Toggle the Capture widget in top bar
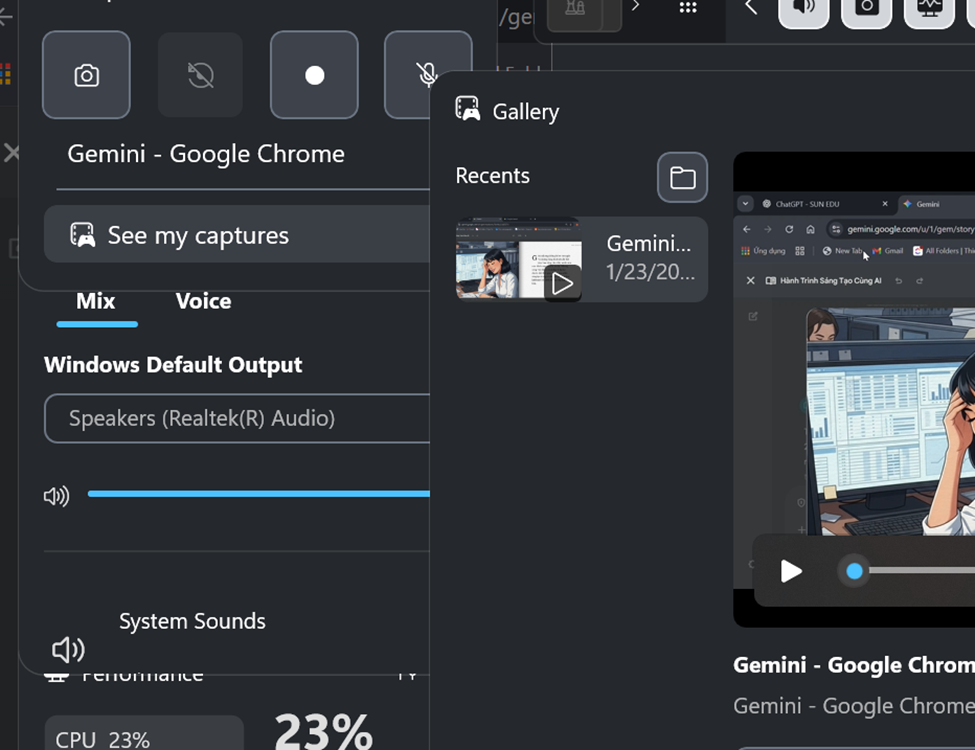The width and height of the screenshot is (975, 750). 866,8
